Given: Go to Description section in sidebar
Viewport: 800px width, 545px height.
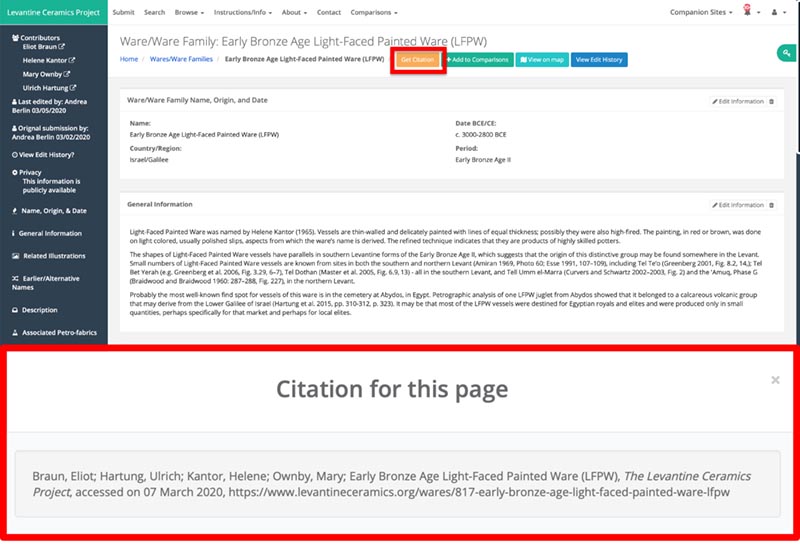Looking at the screenshot, I should pos(35,310).
